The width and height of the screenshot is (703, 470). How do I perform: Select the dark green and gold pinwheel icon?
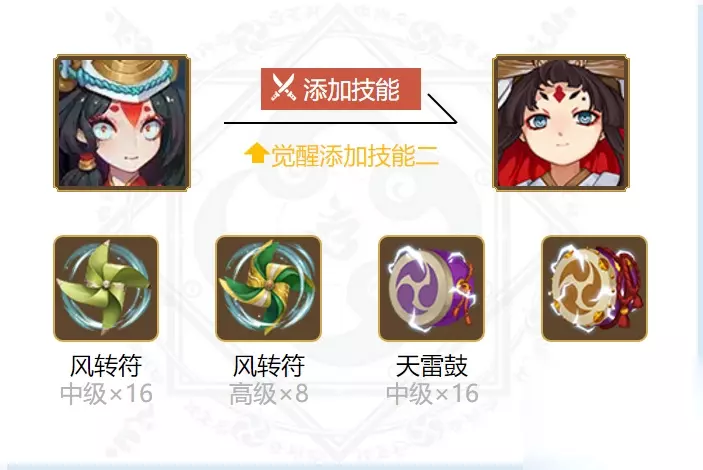tap(268, 288)
